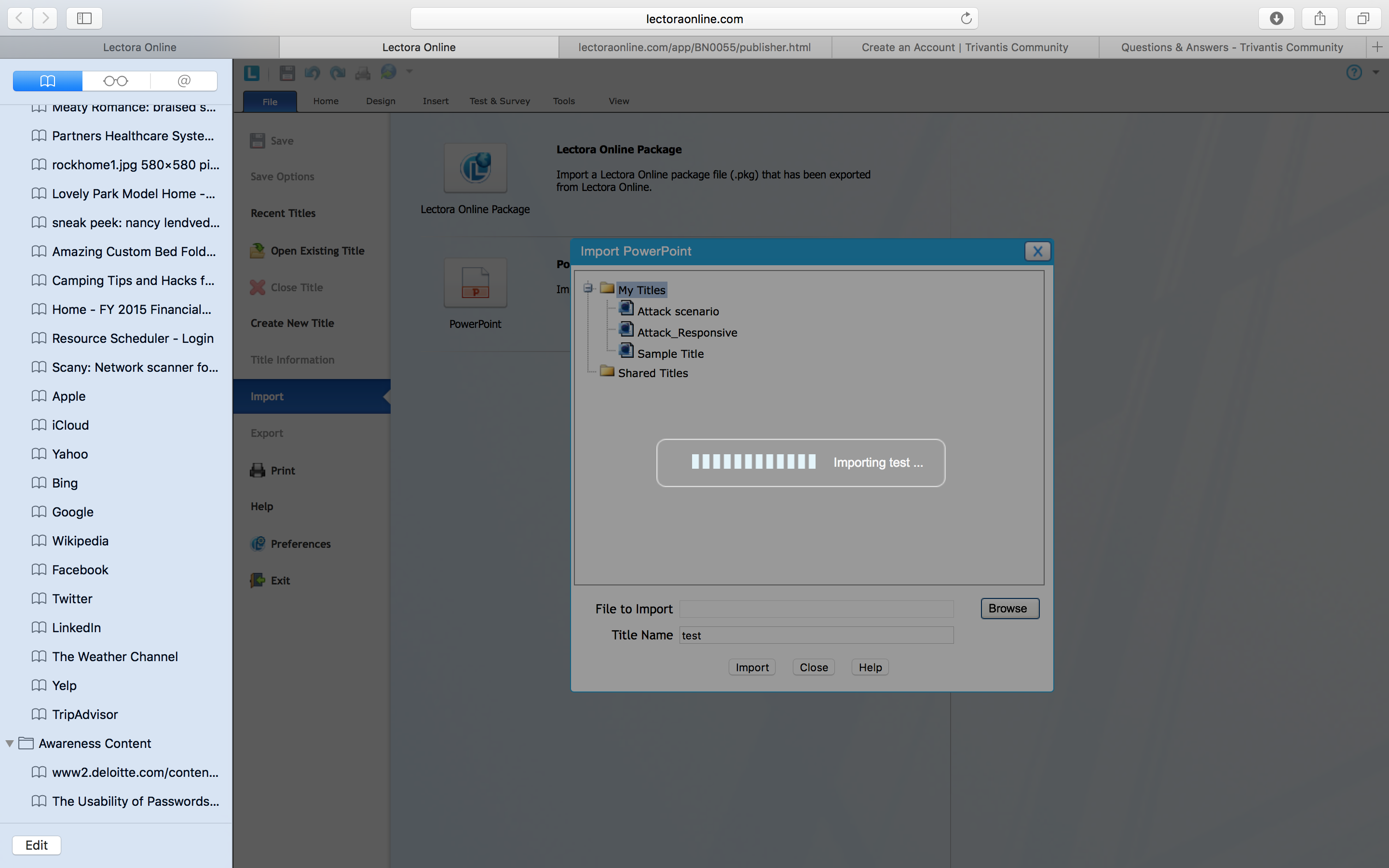
Task: Click the Close button in dialog
Action: 814,667
